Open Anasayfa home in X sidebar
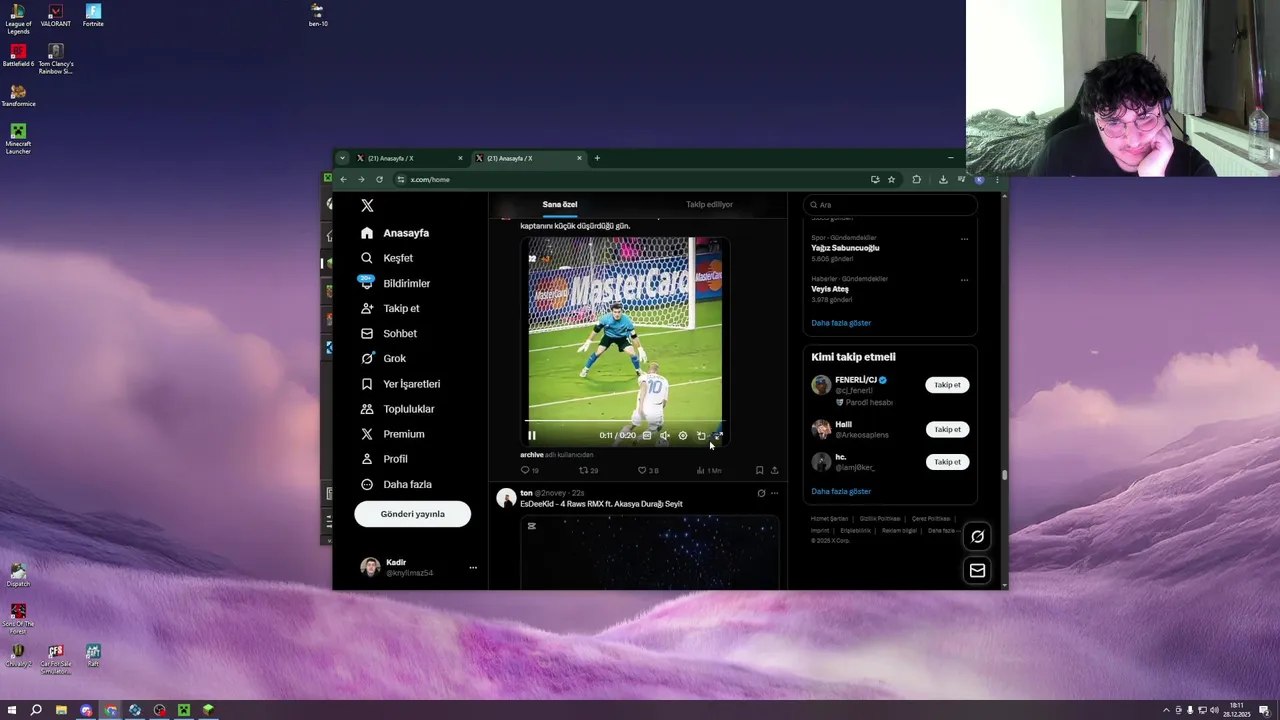The image size is (1280, 720). tap(395, 233)
